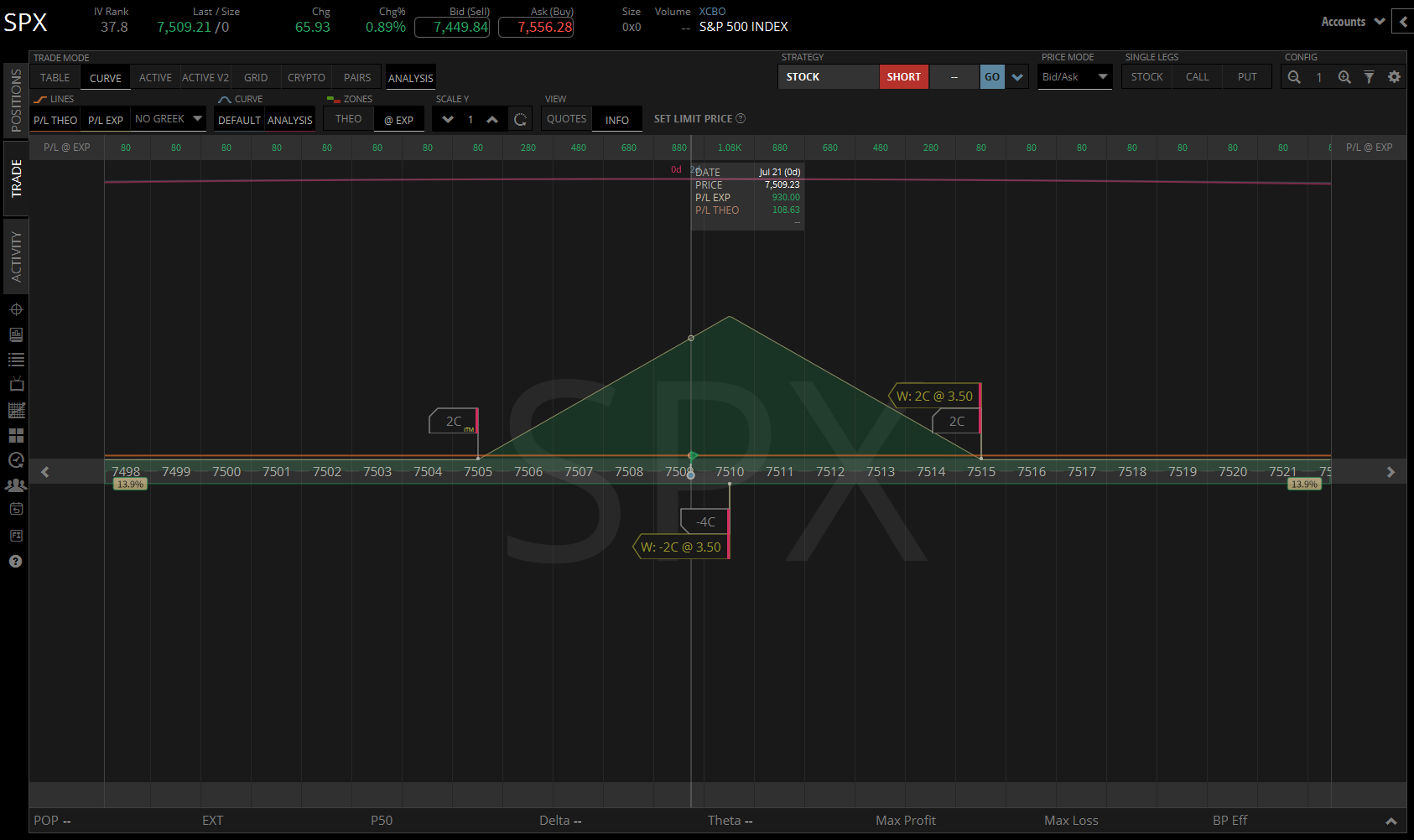Toggle DEFAULT curve mode

(x=239, y=120)
